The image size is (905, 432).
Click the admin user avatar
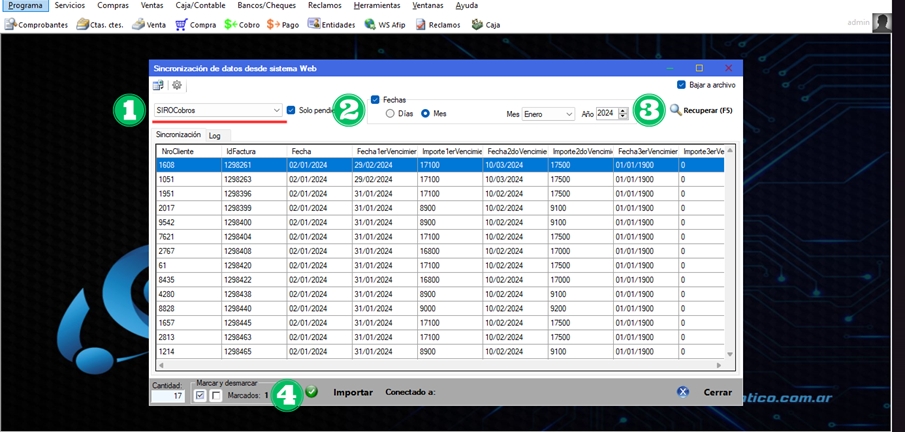click(x=881, y=23)
